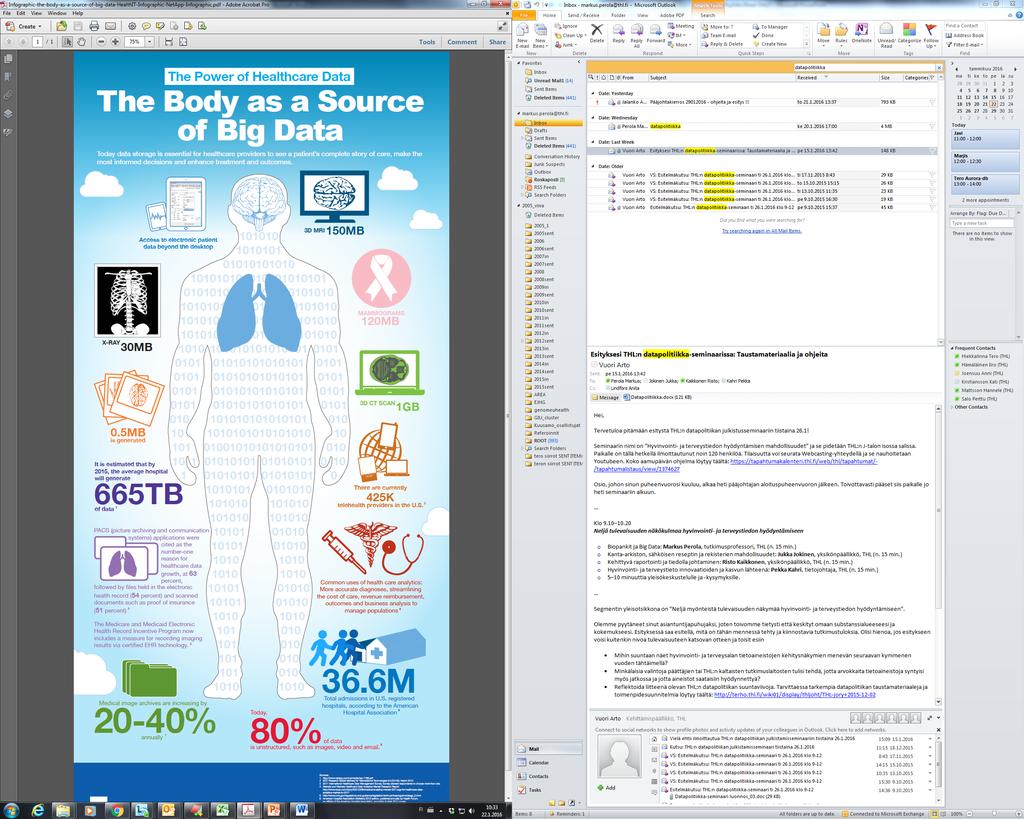Image resolution: width=1024 pixels, height=819 pixels.
Task: Open Outlook File tab
Action: [x=524, y=15]
